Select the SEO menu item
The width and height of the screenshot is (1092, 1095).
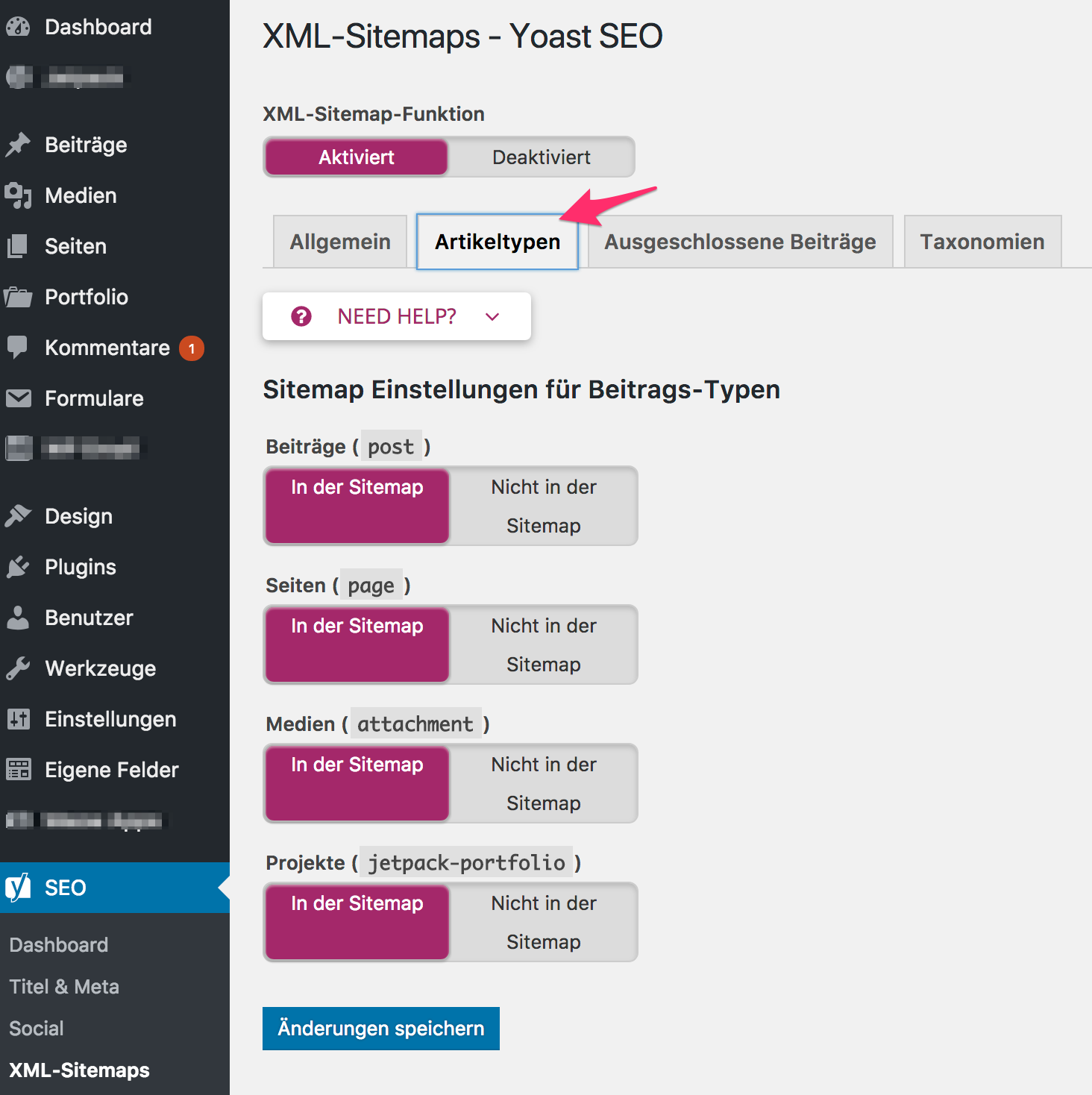pyautogui.click(x=115, y=888)
